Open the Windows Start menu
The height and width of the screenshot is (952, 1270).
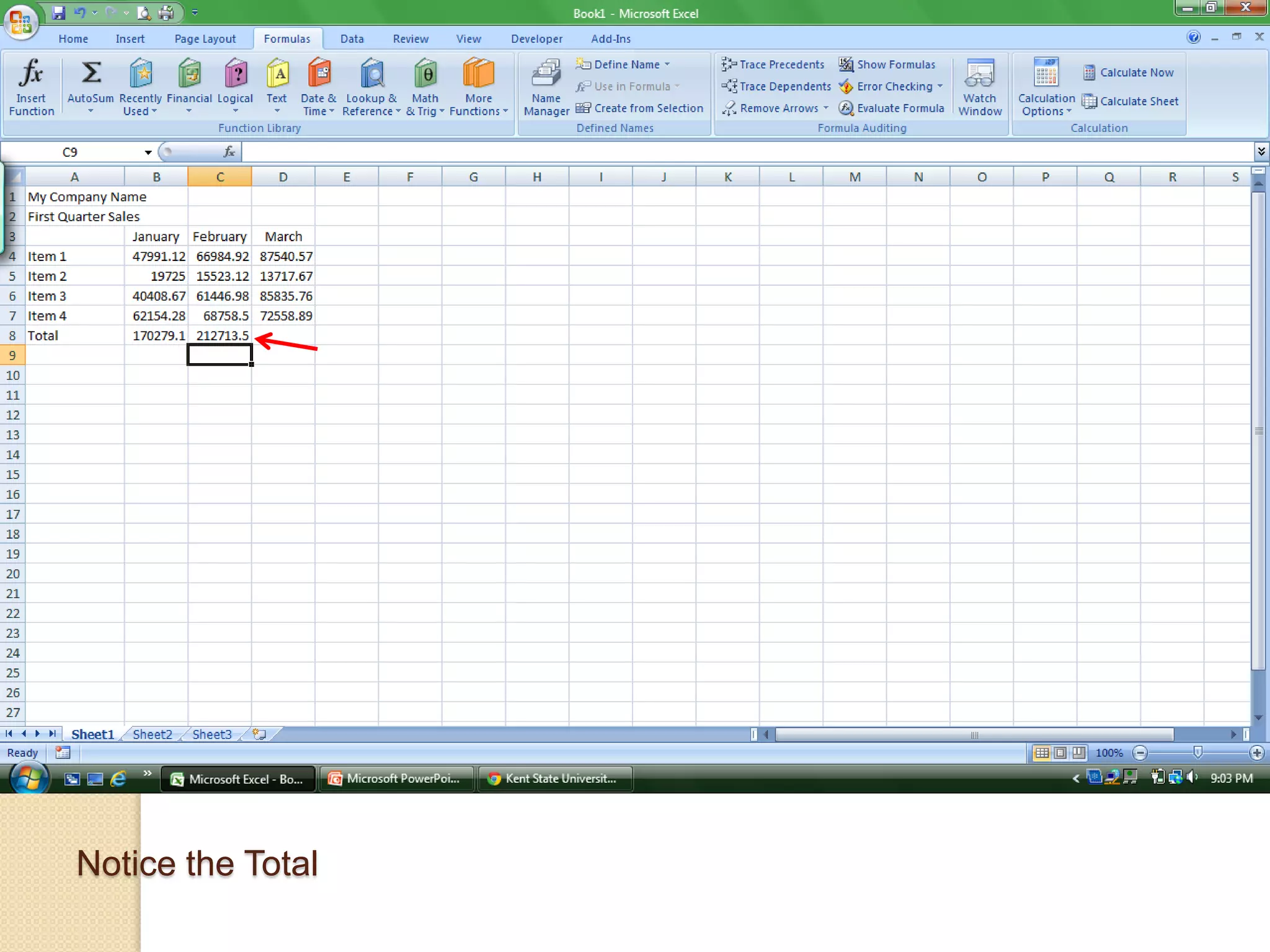point(29,778)
